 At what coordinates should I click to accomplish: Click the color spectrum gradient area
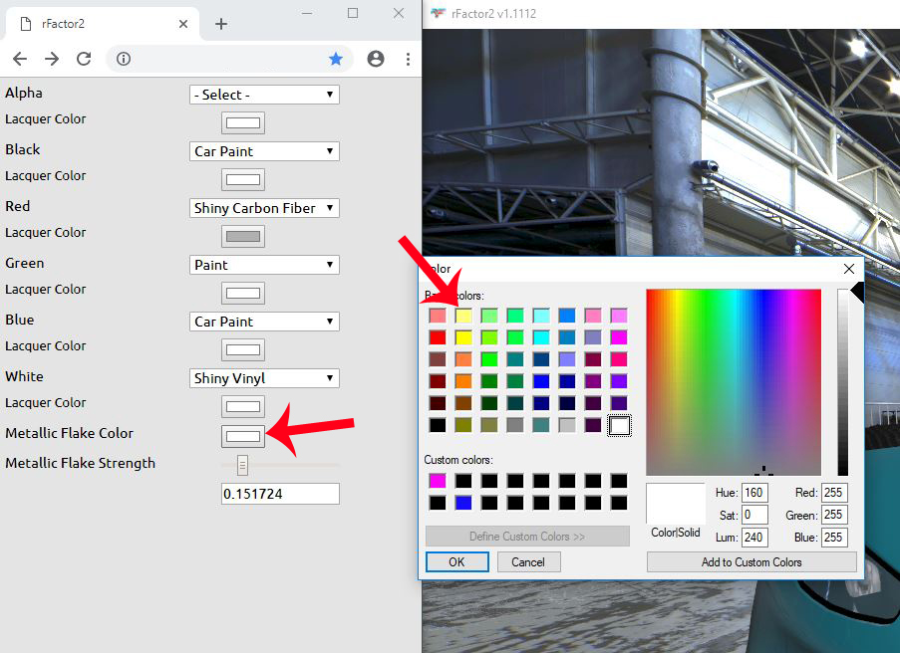(x=733, y=382)
